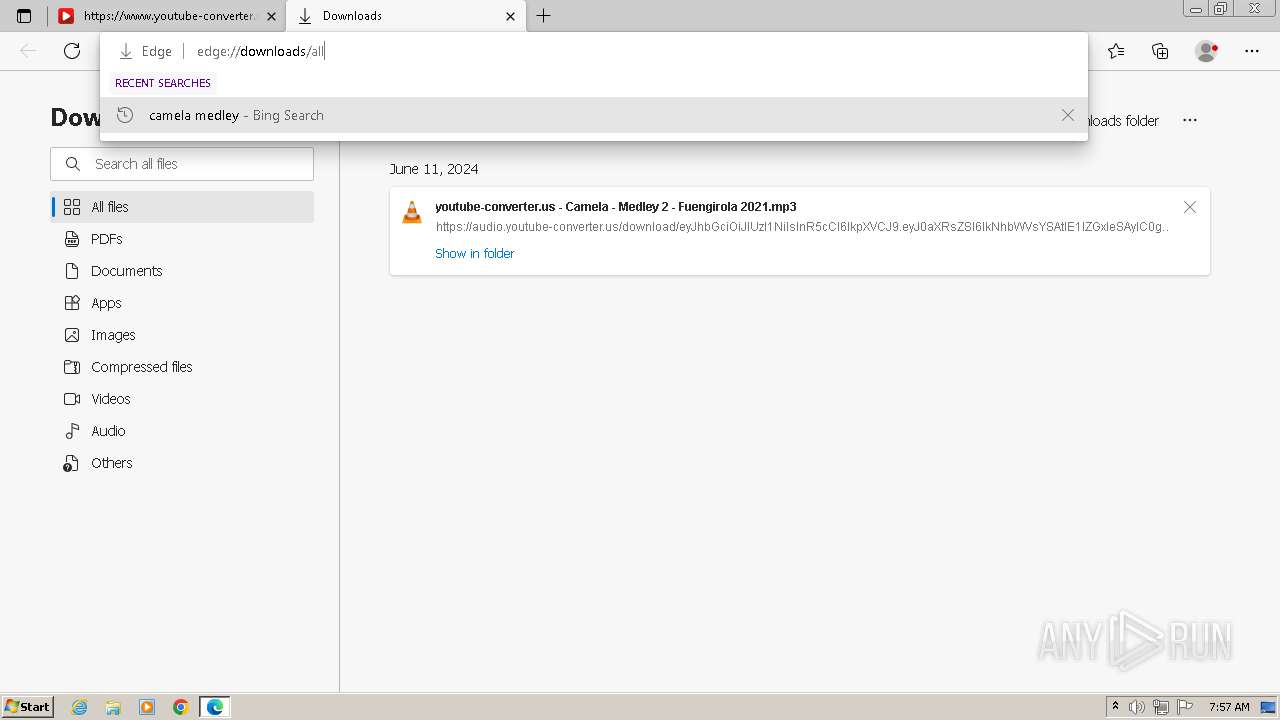Screen dimensions: 1280x720
Task: Open more options on Downloads page
Action: [1189, 120]
